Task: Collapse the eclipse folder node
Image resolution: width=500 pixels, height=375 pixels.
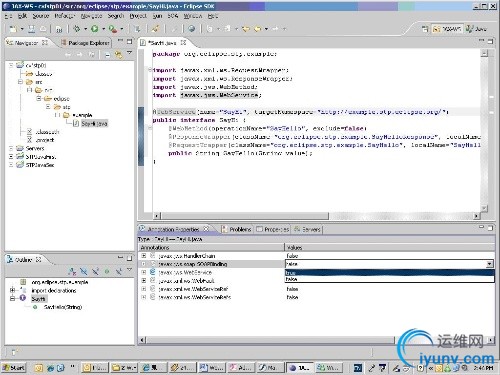Action: click(39, 99)
